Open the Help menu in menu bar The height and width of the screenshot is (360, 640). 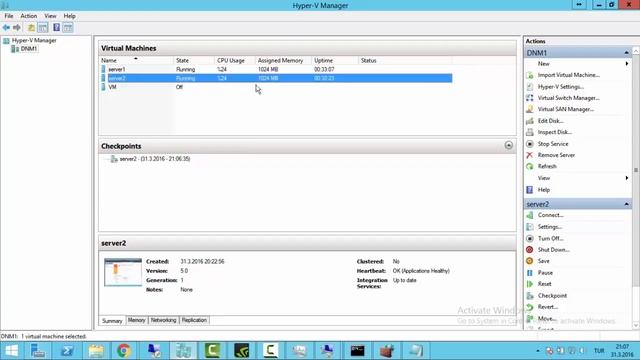pyautogui.click(x=69, y=16)
